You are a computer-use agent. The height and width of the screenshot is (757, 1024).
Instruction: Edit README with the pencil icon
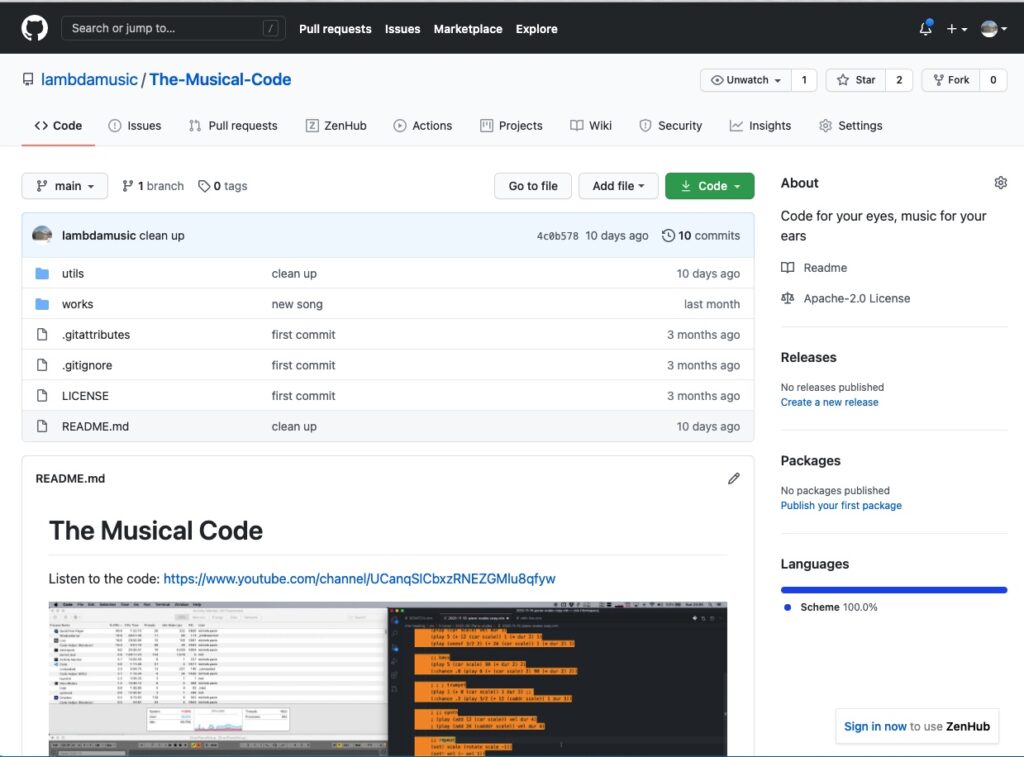734,479
